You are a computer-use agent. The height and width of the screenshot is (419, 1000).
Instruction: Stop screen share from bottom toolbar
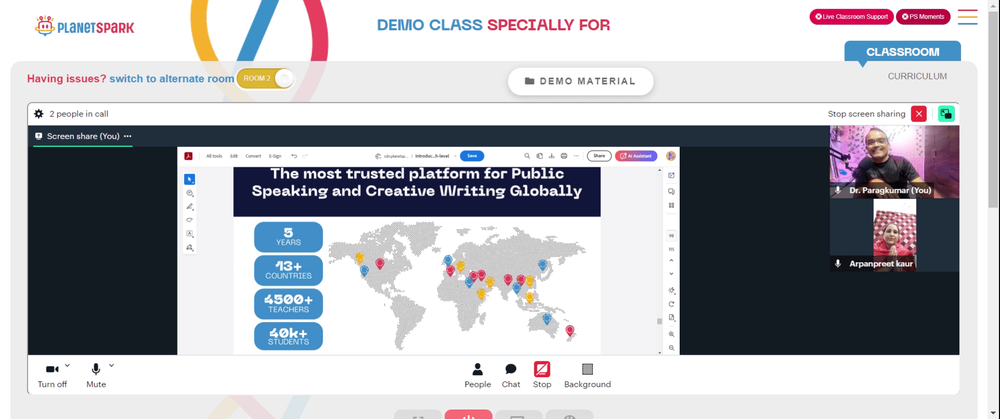[542, 376]
